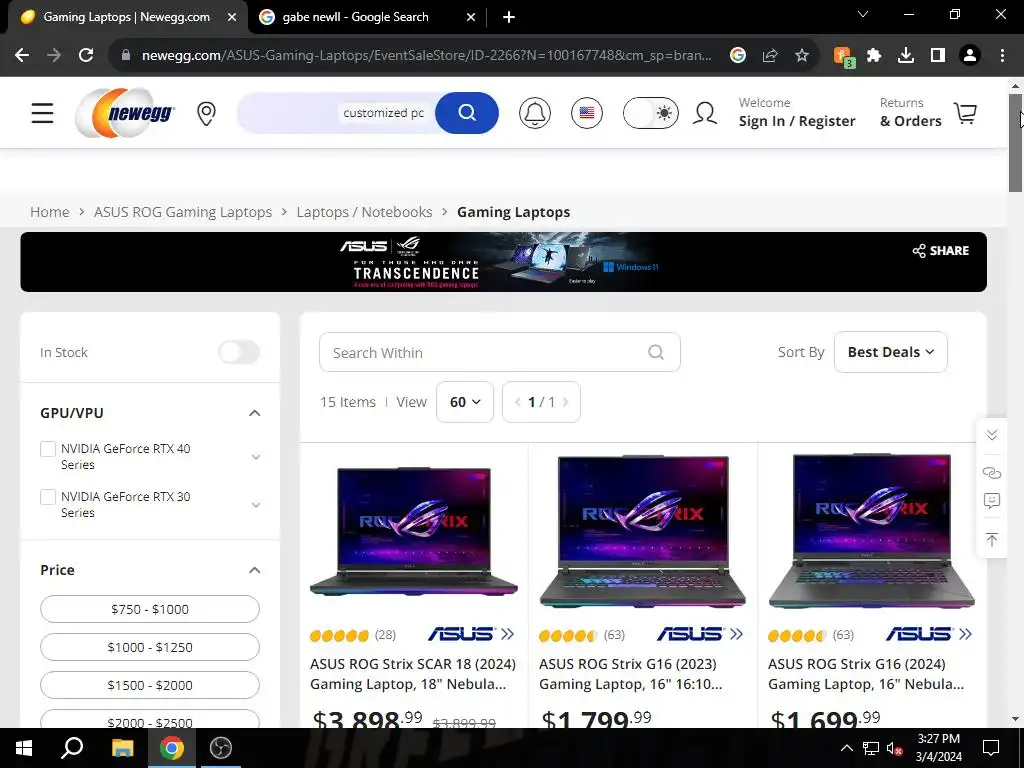
Task: Go to the Newegg logo home page
Action: pyautogui.click(x=125, y=113)
